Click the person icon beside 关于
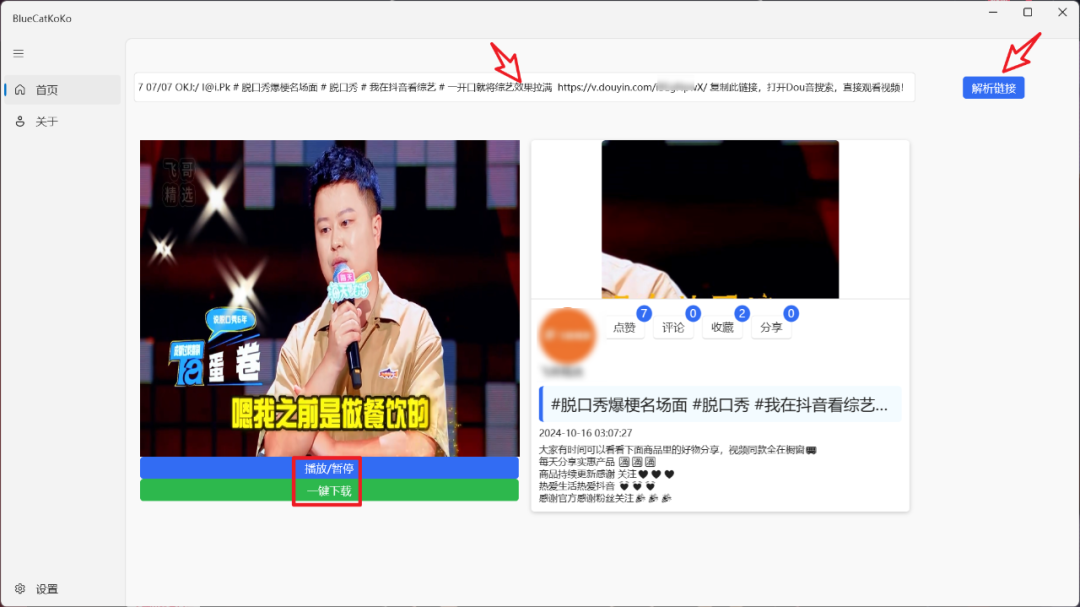This screenshot has width=1080, height=607. (19, 122)
